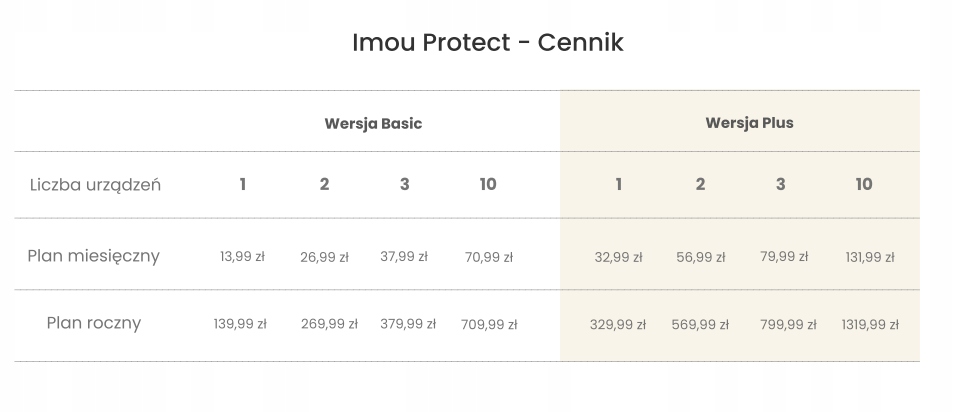The image size is (953, 412).
Task: Click the 139,99 zł yearly Basic price
Action: tap(240, 324)
